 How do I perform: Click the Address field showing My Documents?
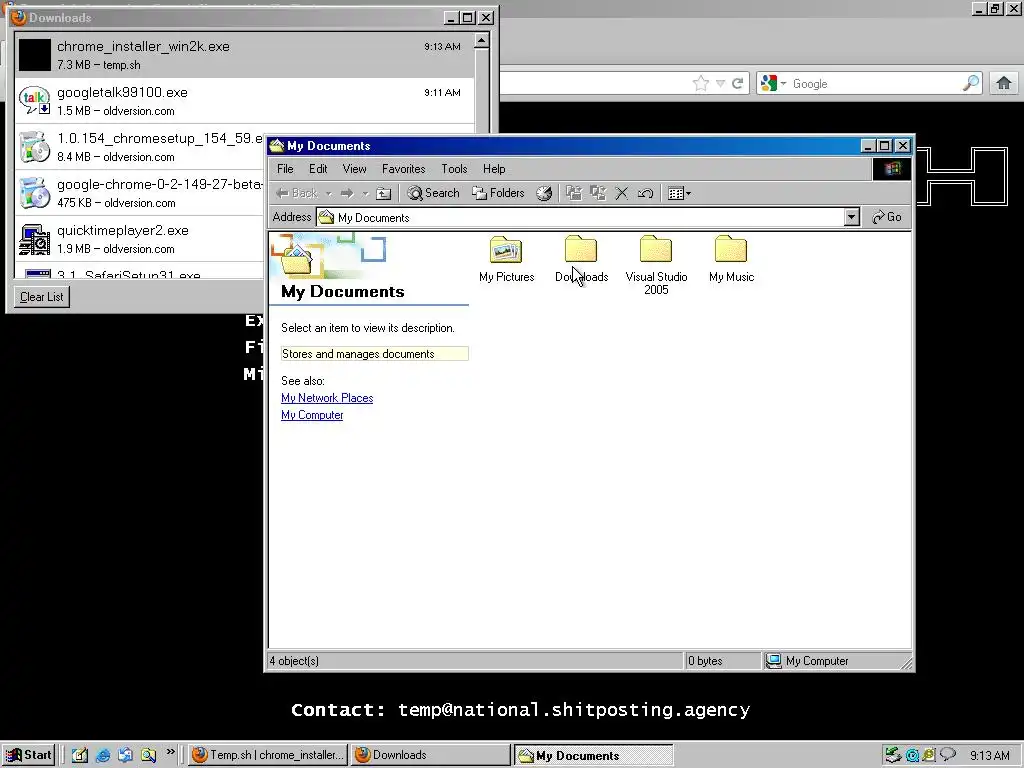(x=580, y=217)
